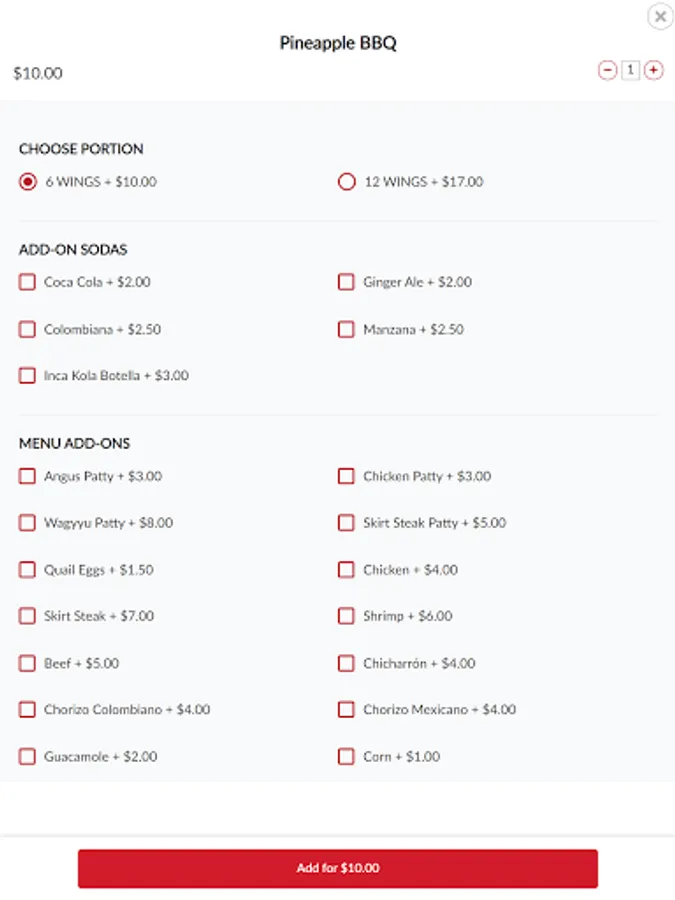Image resolution: width=675 pixels, height=900 pixels.
Task: Increase quantity with plus icon
Action: pyautogui.click(x=653, y=70)
